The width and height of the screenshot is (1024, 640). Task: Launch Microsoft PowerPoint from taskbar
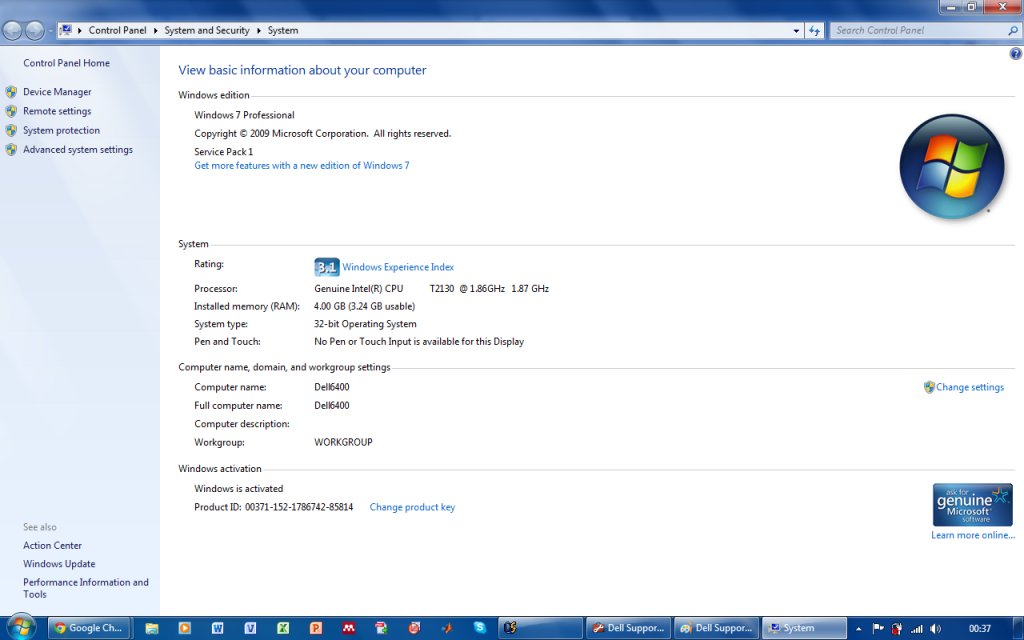coord(315,628)
